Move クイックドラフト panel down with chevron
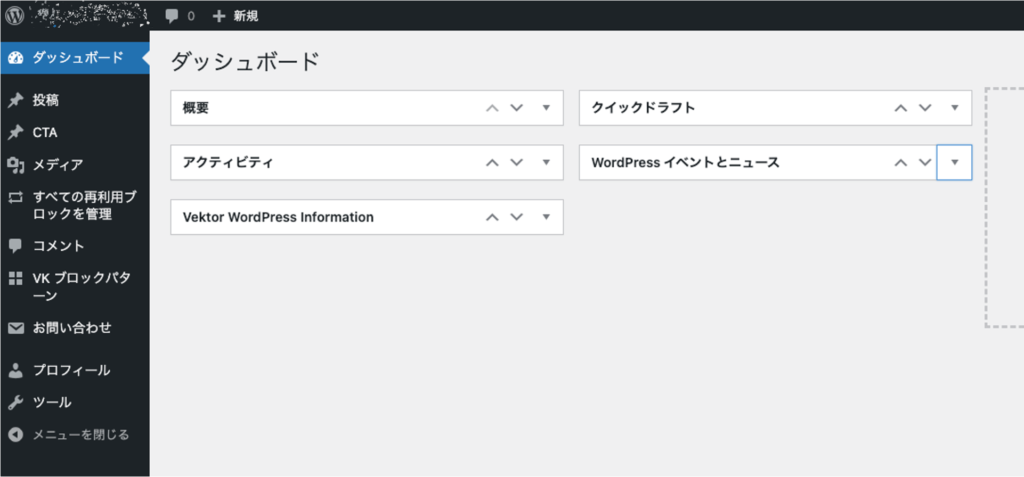 coord(925,108)
